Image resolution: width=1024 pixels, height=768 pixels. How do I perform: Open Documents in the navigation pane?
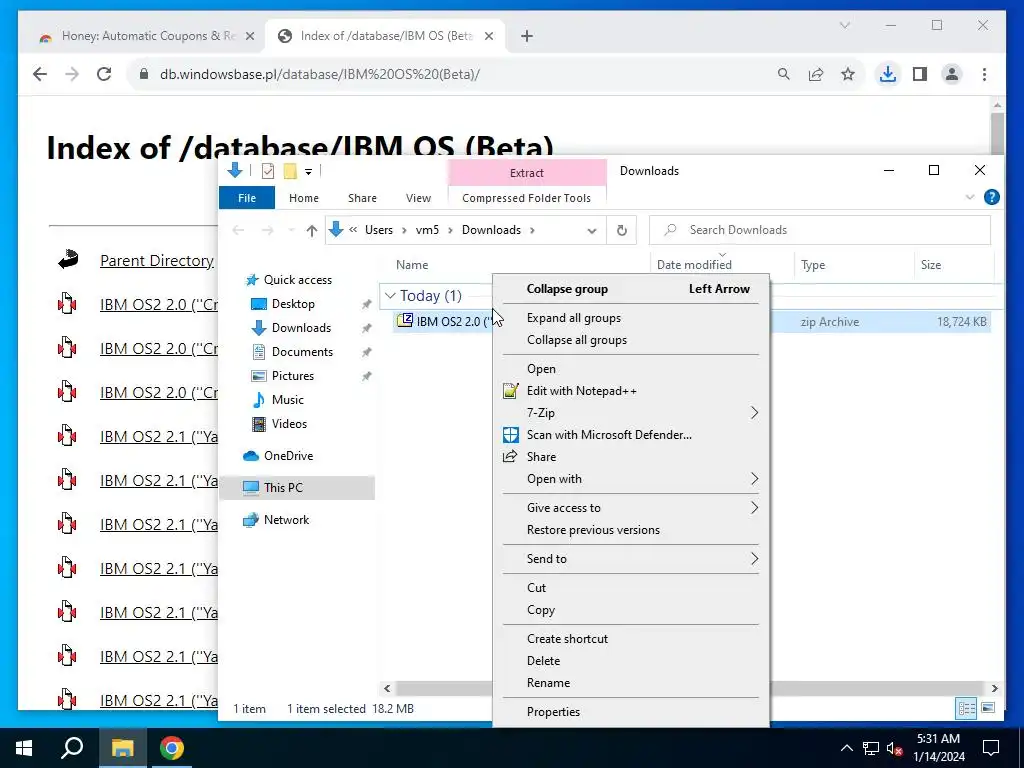point(302,352)
